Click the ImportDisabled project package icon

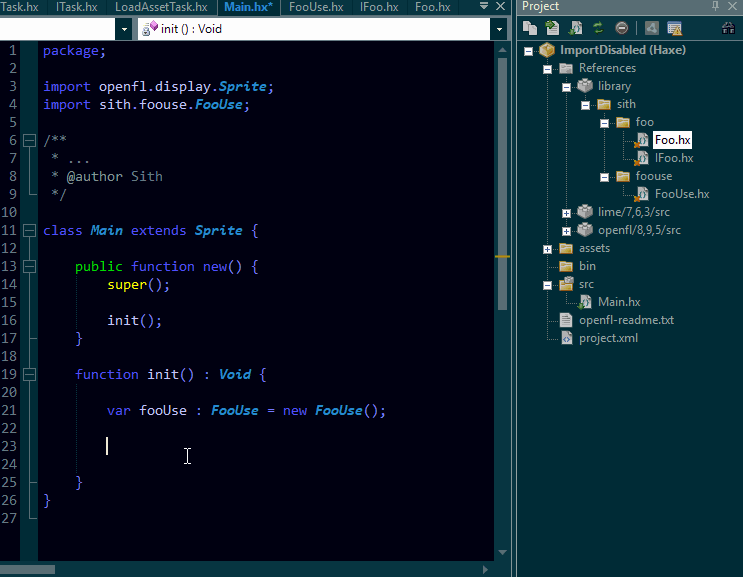pyautogui.click(x=547, y=50)
